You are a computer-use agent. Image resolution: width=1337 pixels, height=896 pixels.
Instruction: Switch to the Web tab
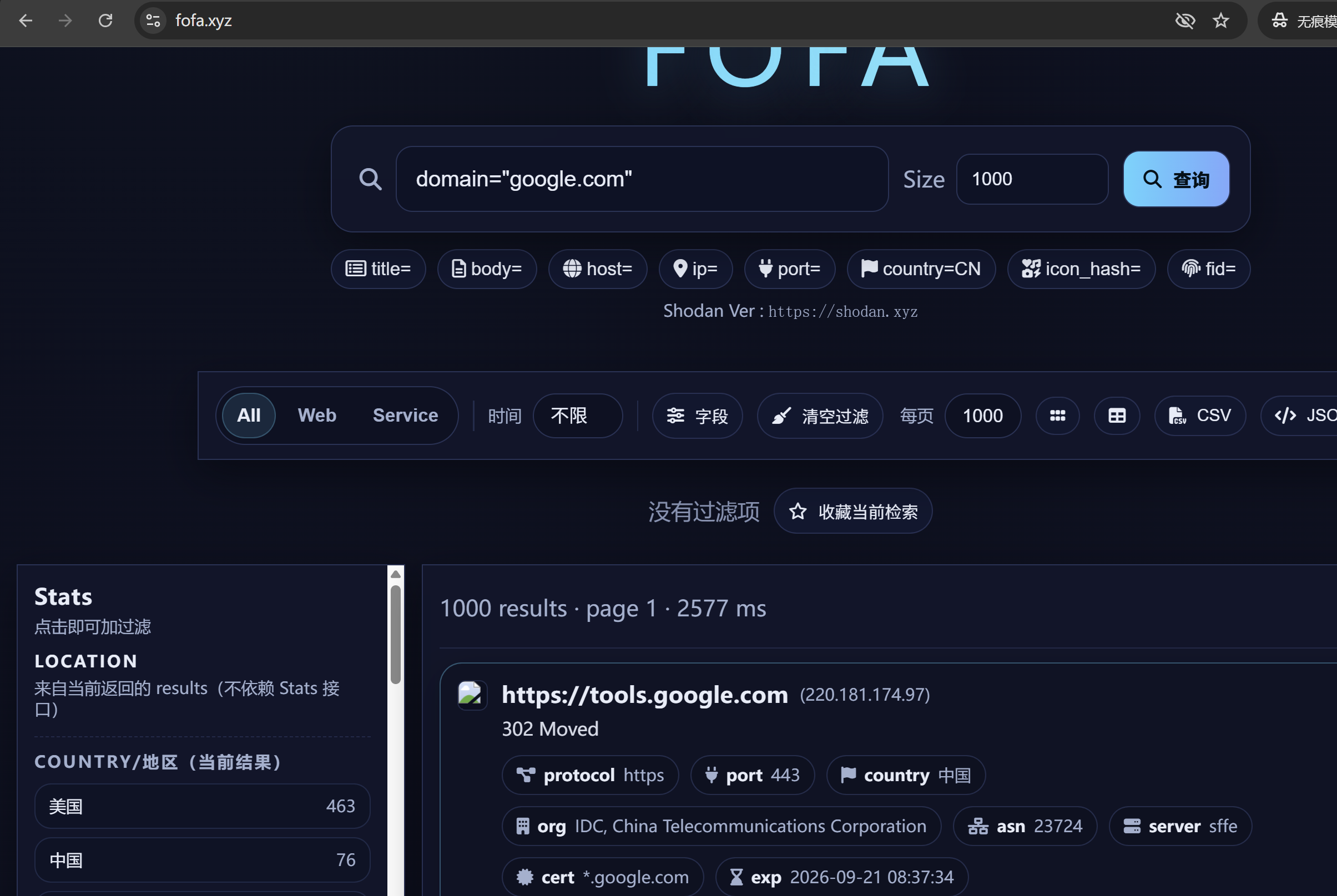click(317, 416)
